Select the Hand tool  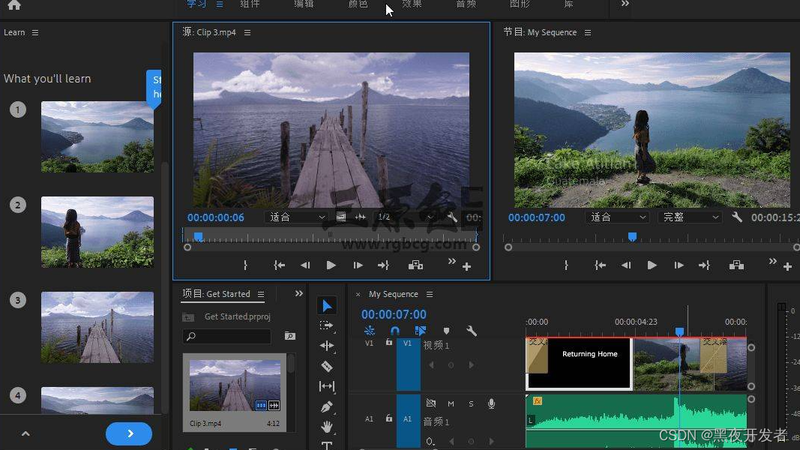pyautogui.click(x=327, y=427)
